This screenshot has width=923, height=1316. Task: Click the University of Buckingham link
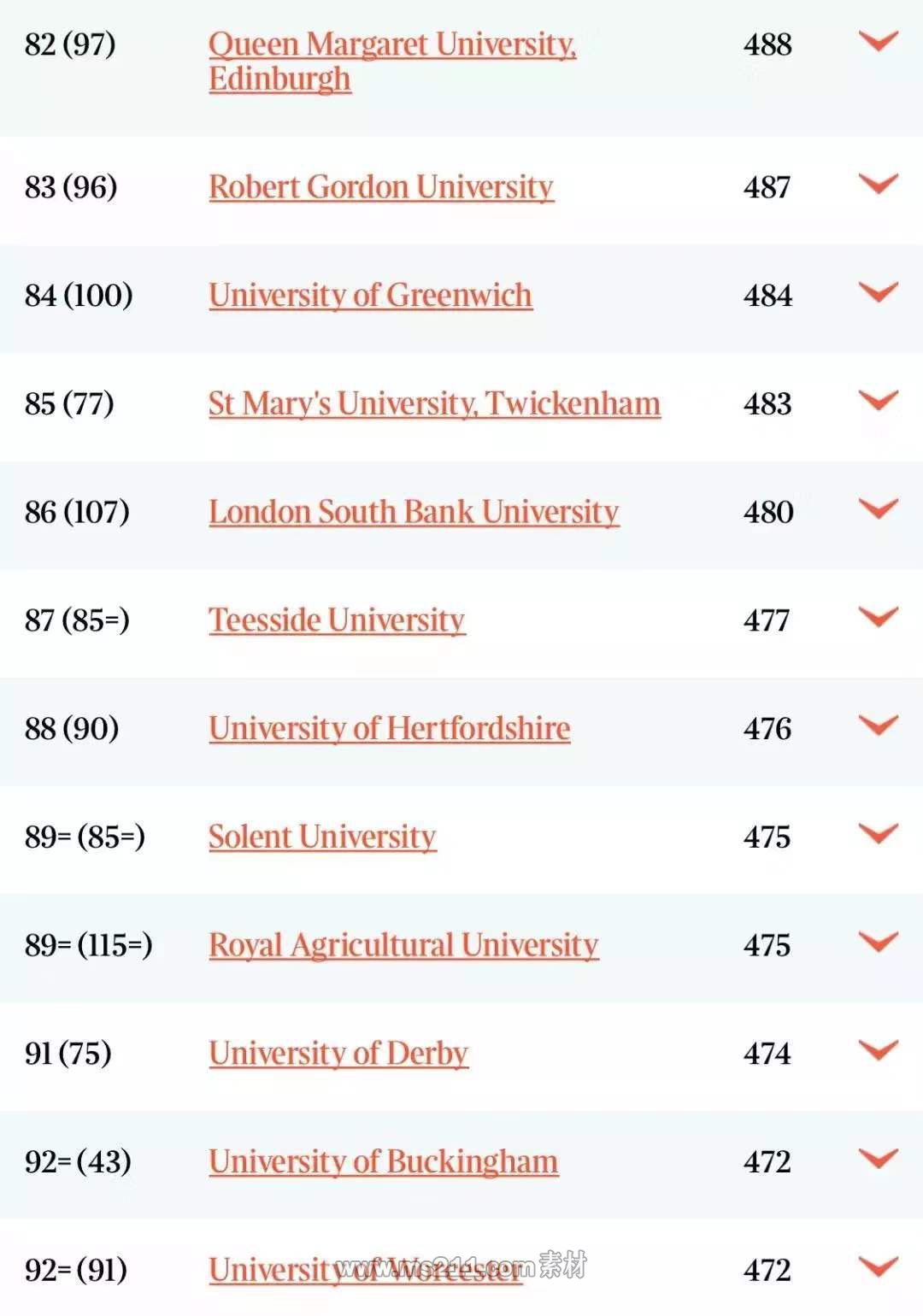pyautogui.click(x=383, y=1162)
